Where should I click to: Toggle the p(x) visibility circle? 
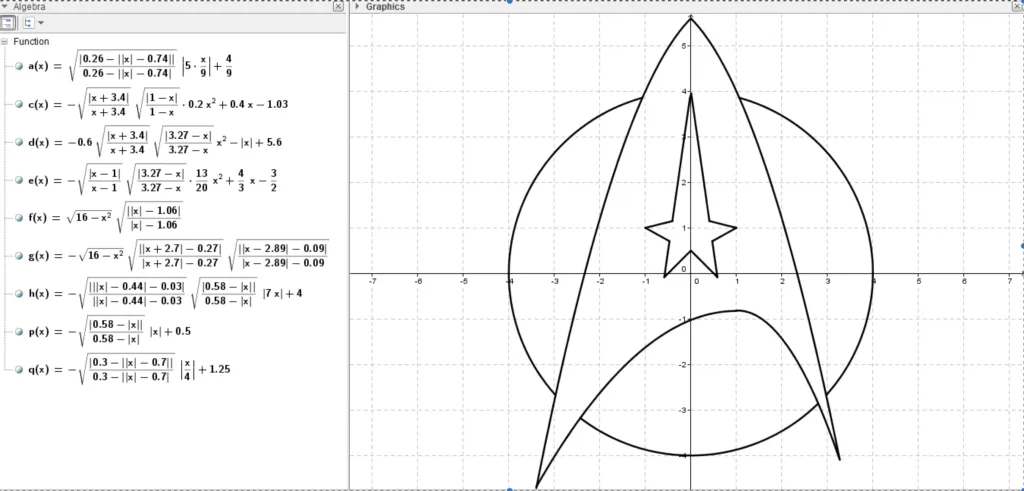coord(19,331)
